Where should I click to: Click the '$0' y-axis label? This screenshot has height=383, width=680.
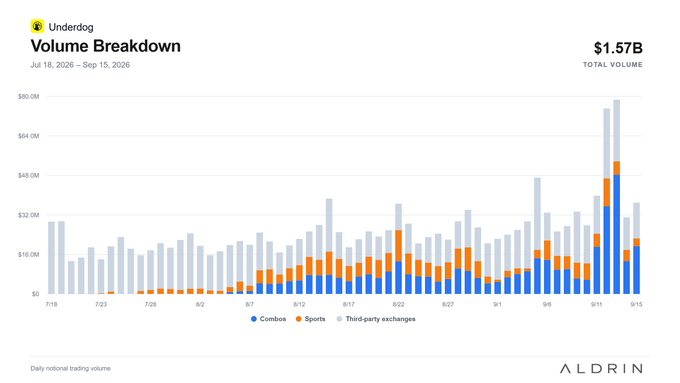[36, 294]
